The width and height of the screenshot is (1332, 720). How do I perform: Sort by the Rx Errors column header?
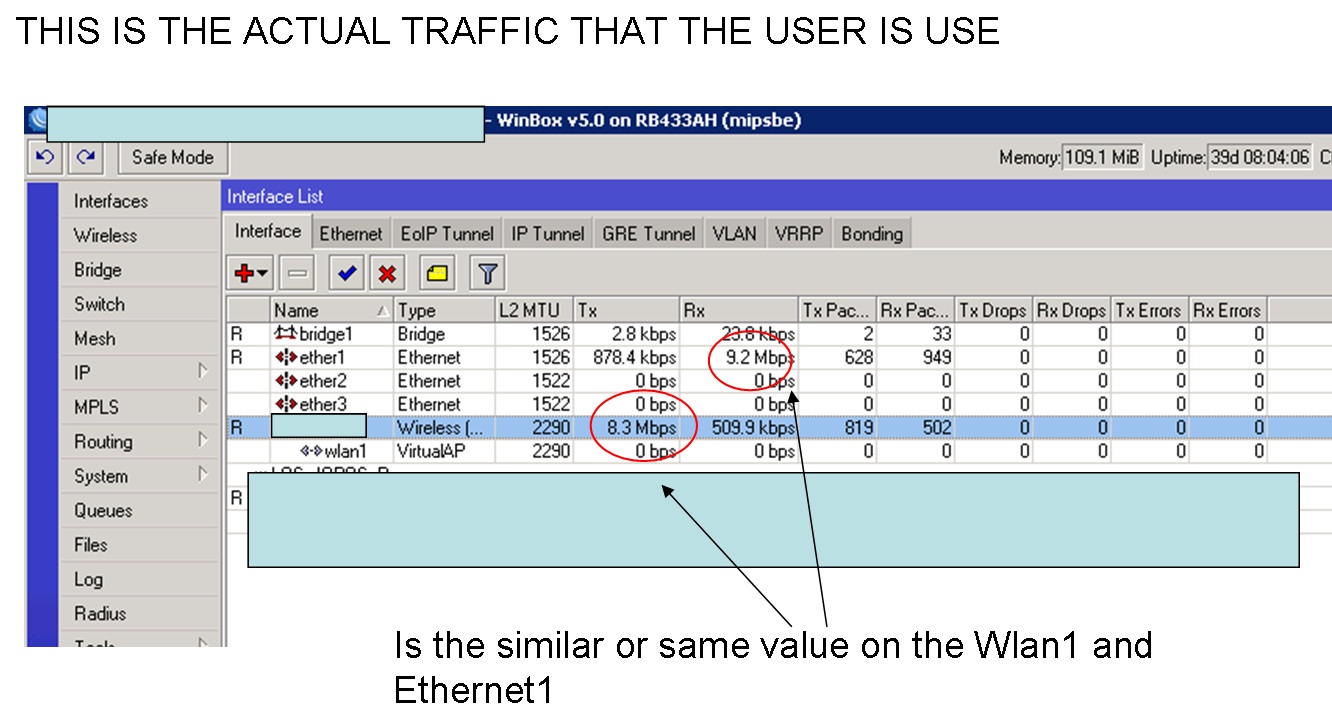point(1228,311)
